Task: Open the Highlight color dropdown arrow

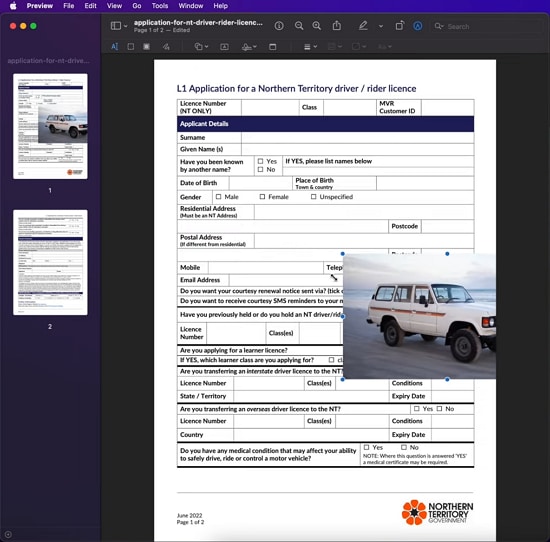Action: point(381,26)
